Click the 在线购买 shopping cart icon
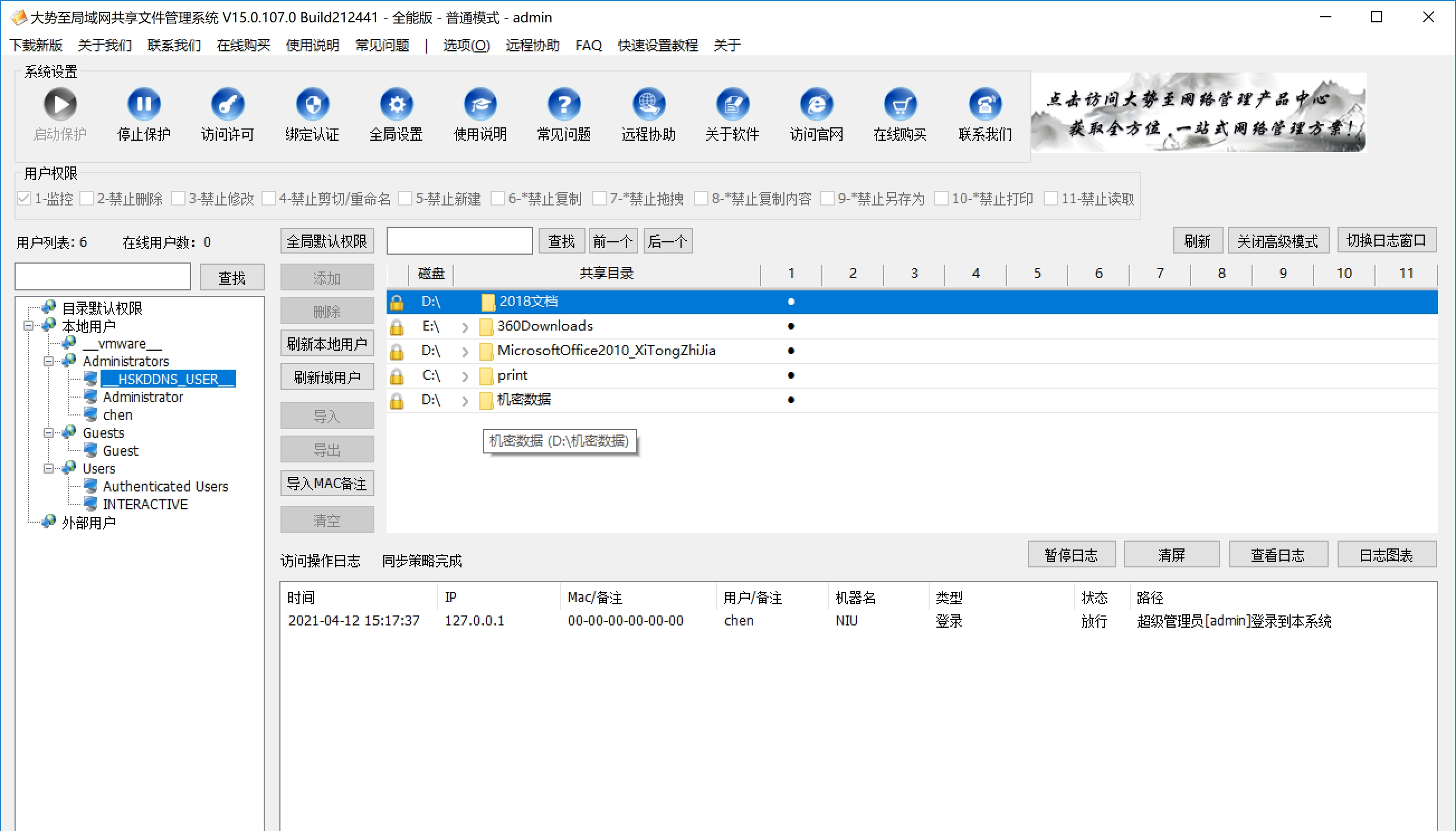Image resolution: width=1456 pixels, height=831 pixels. (x=900, y=104)
